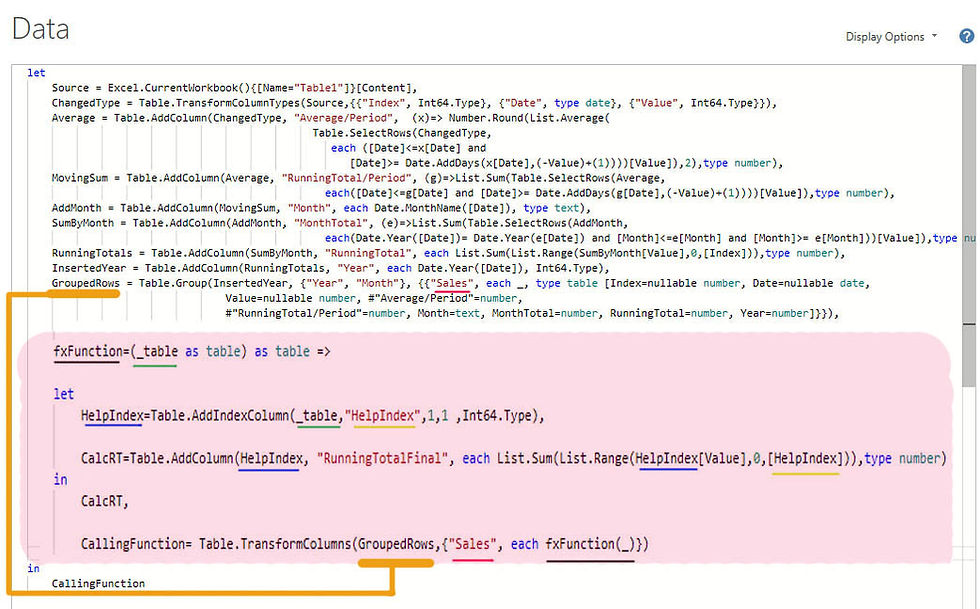Click the 'MovingSum' step name

point(79,178)
